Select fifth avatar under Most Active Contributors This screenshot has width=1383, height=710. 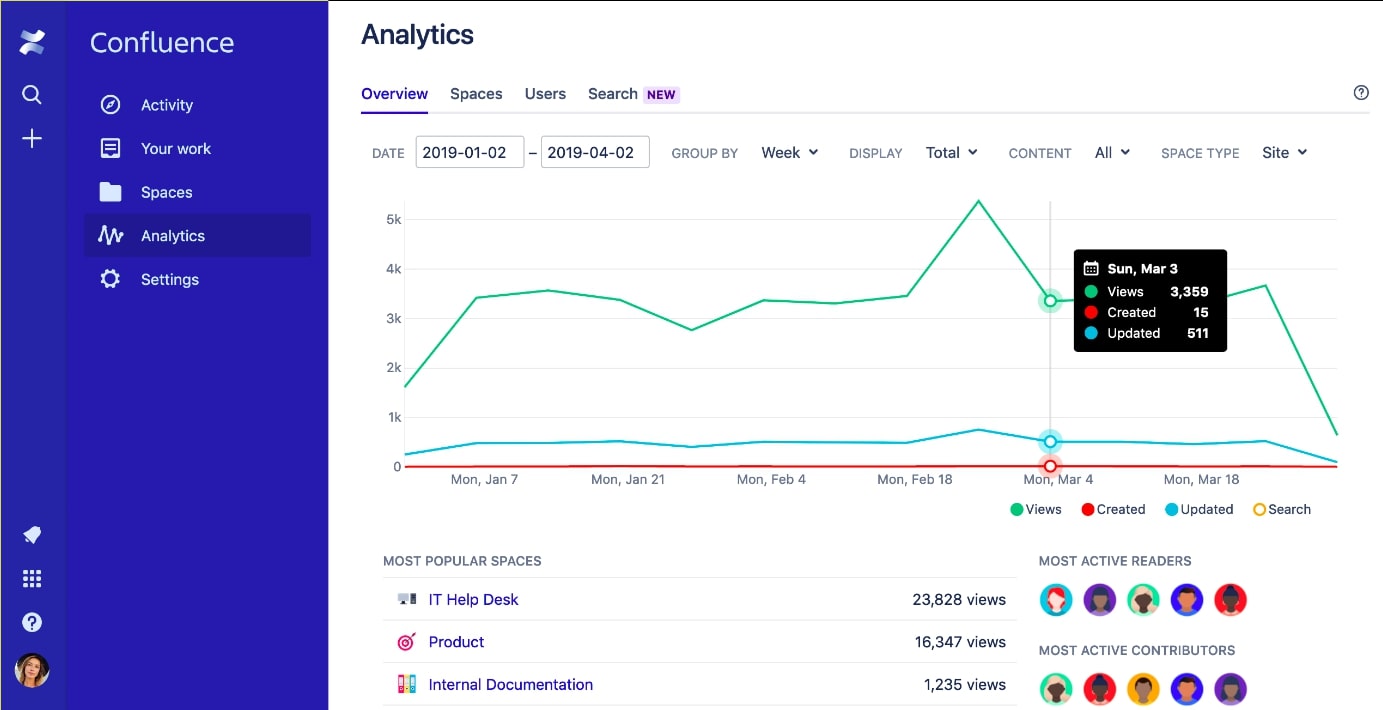[1231, 689]
